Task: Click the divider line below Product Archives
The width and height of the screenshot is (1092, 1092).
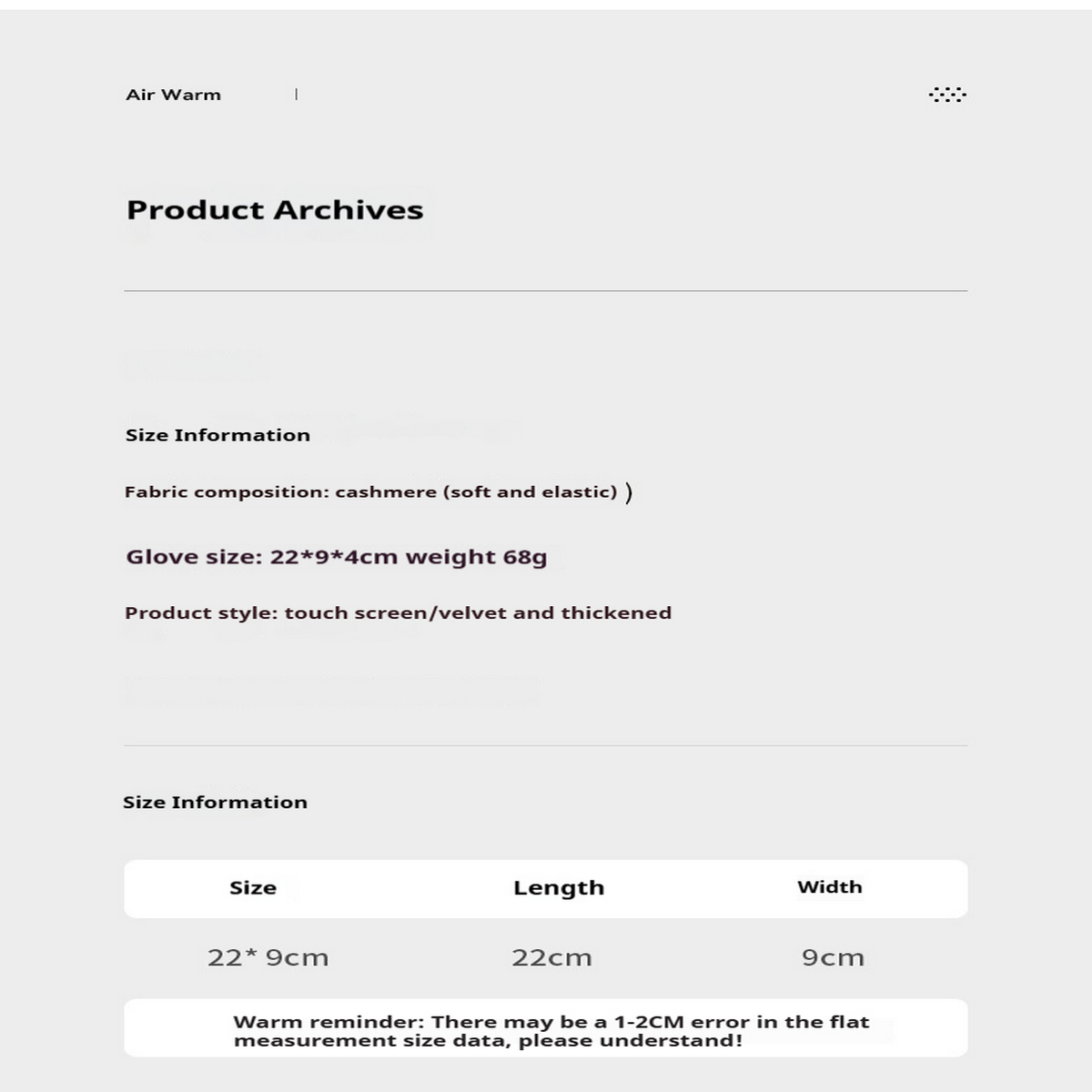Action: (546, 291)
